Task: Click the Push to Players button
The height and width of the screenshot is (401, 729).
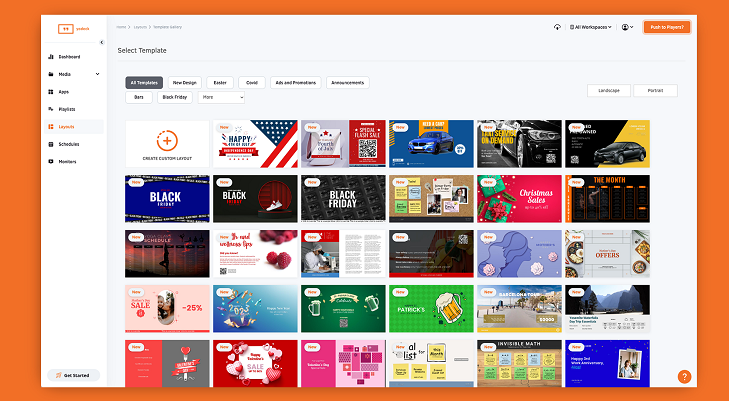Action: (x=667, y=27)
